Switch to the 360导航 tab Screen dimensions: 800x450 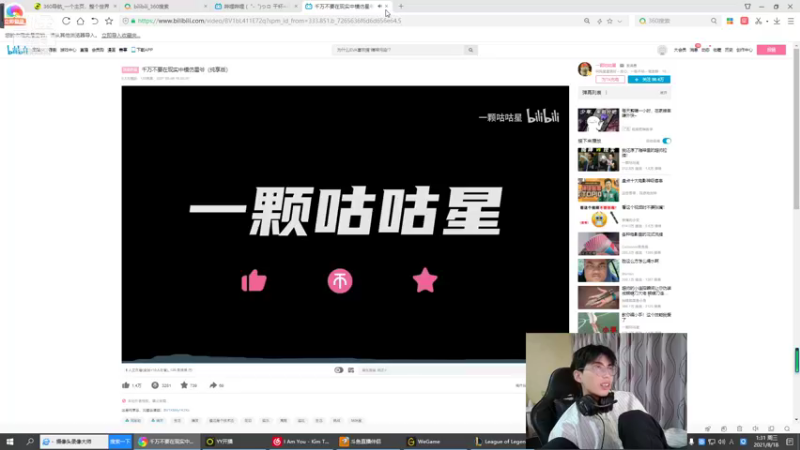click(x=75, y=7)
